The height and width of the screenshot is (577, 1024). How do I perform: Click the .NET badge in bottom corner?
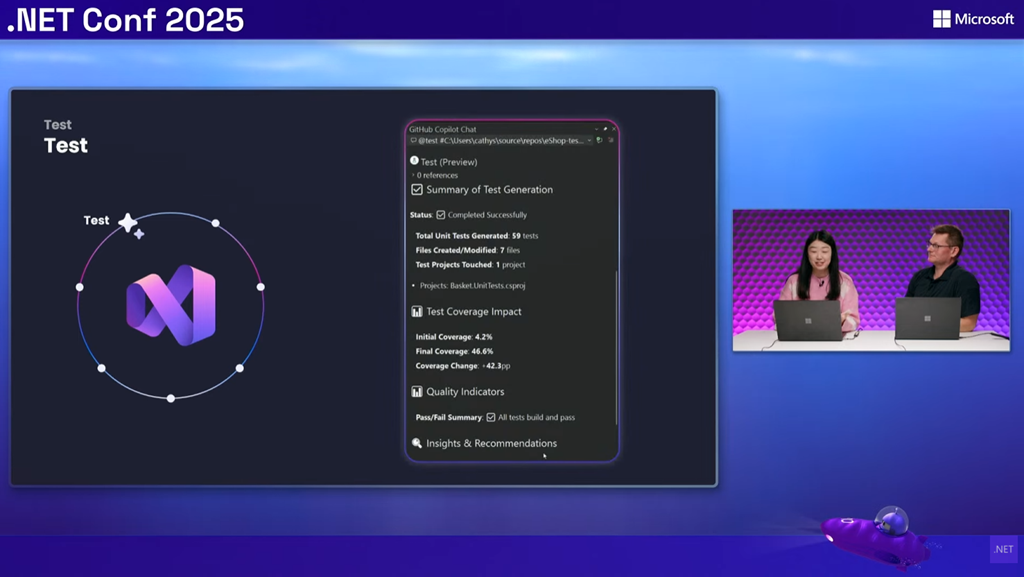coord(1002,549)
